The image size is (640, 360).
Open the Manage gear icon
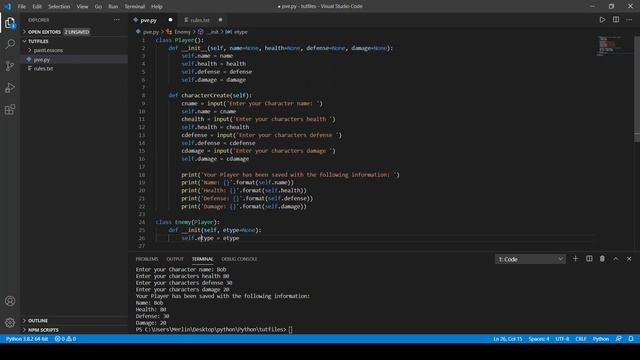10,322
